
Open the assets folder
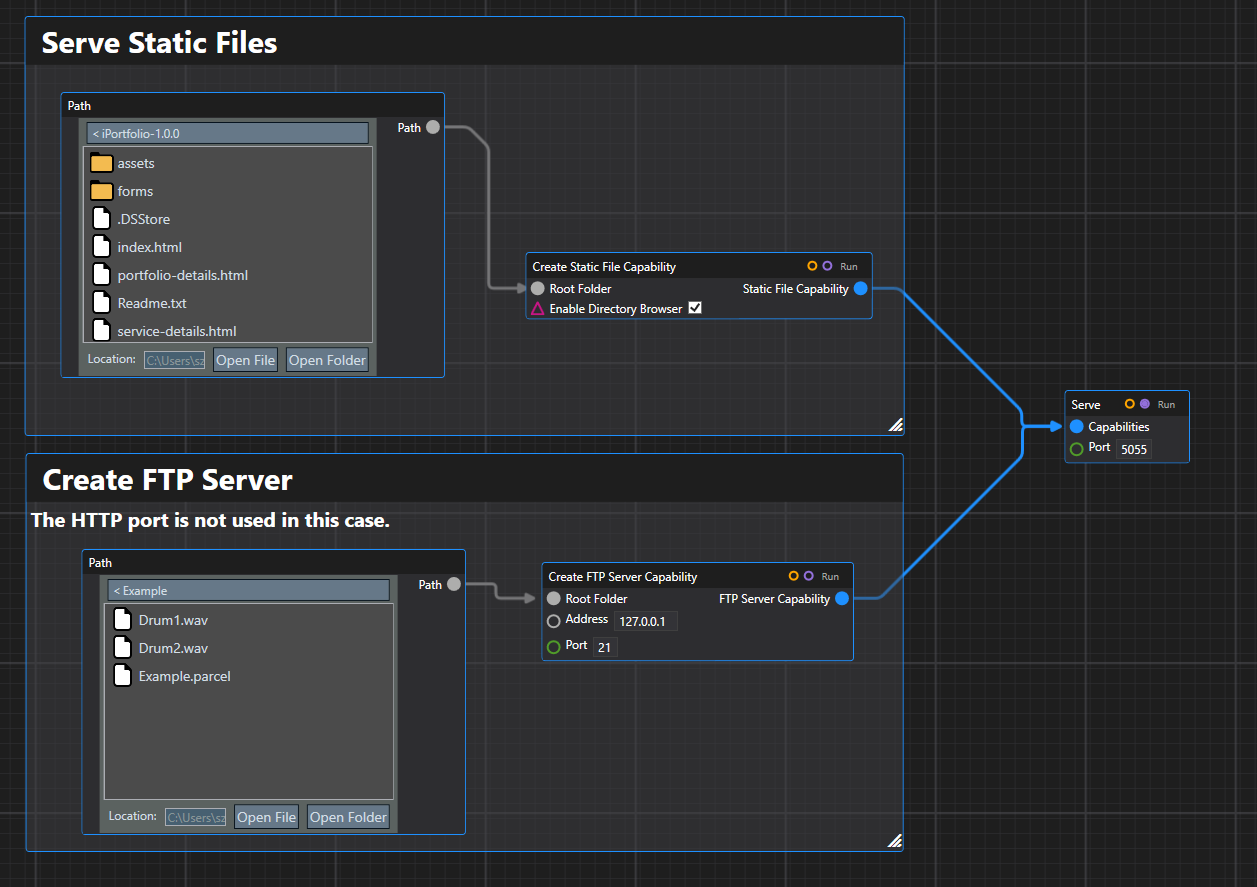pyautogui.click(x=136, y=163)
